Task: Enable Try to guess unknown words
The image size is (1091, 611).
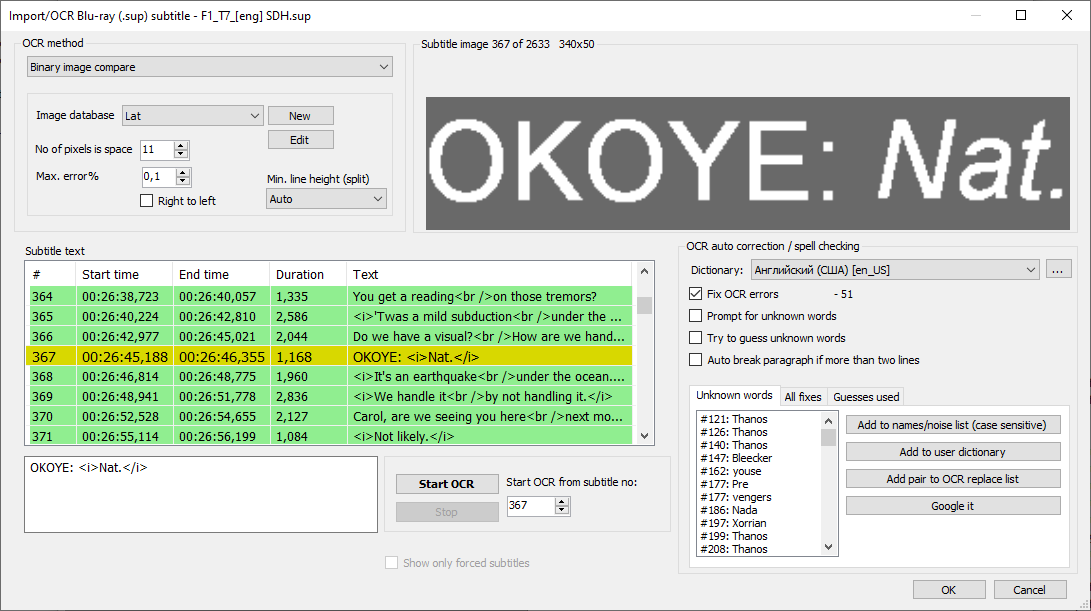Action: click(693, 337)
